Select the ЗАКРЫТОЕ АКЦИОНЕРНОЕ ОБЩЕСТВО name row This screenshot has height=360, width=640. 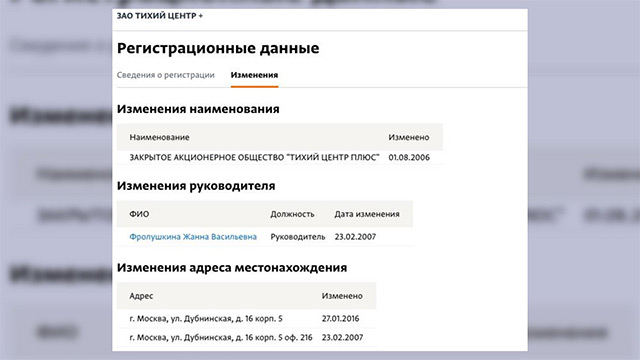point(280,158)
